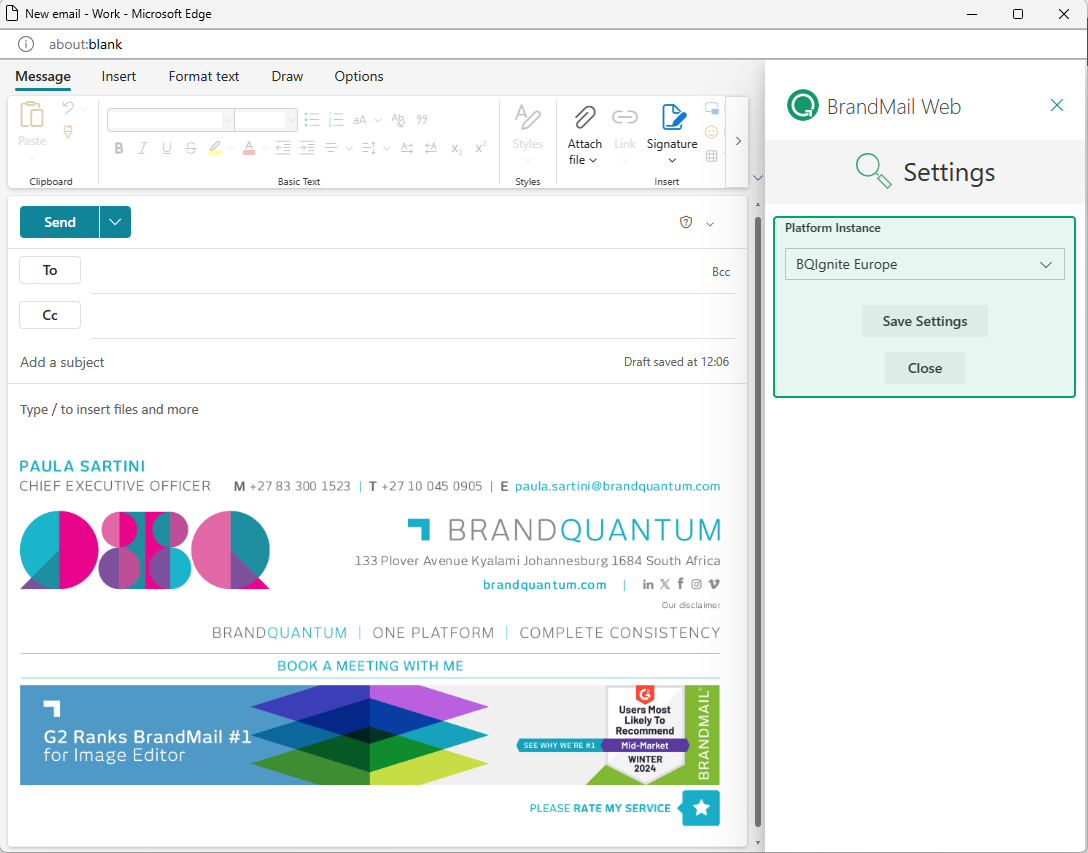The image size is (1088, 853).
Task: Open the Signature tool
Action: (x=672, y=117)
